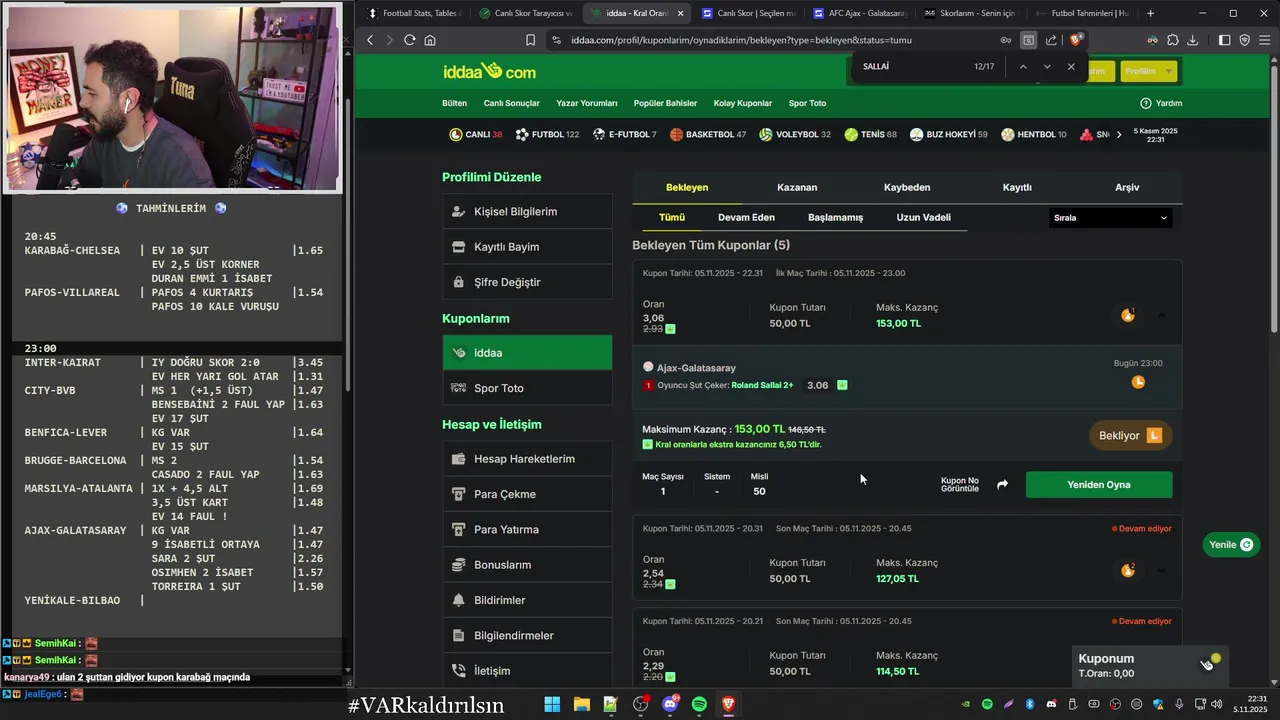Screen dimensions: 1280x720
Task: Open the browser home page icon
Action: tap(430, 40)
